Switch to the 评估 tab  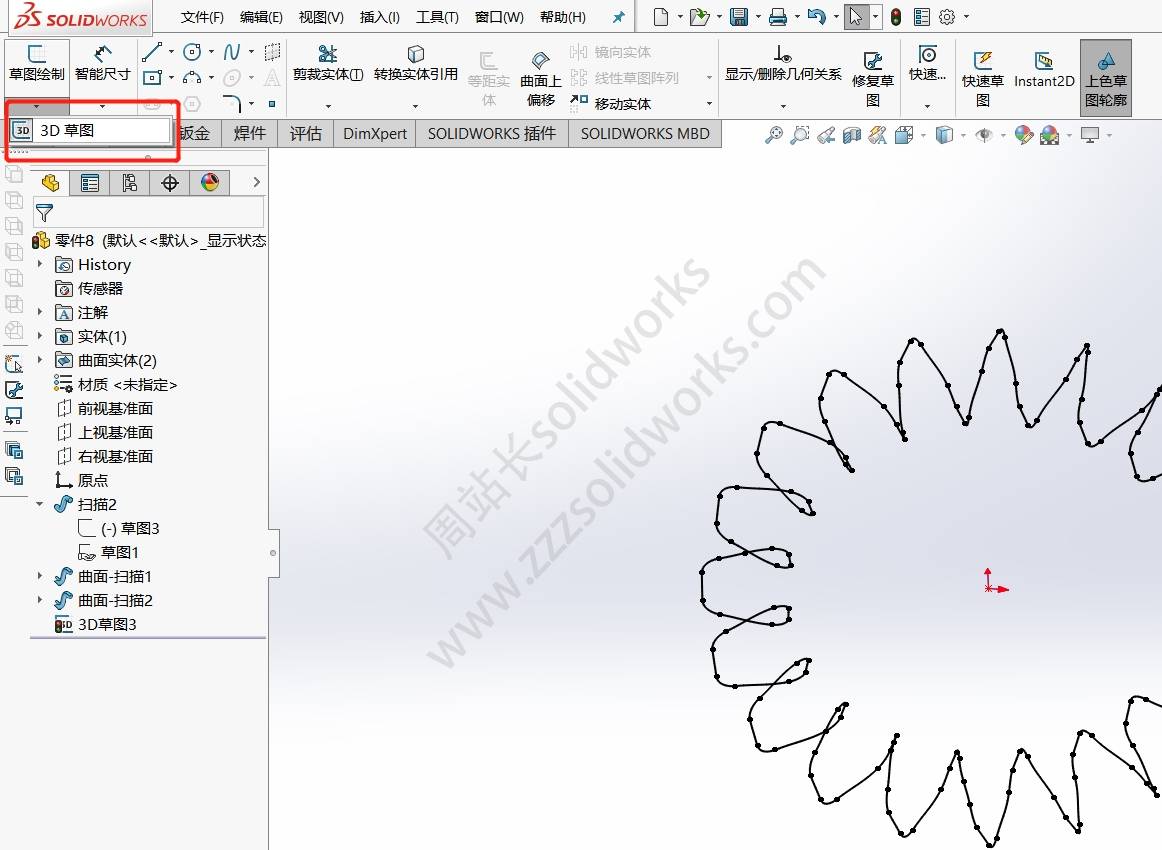pos(305,133)
